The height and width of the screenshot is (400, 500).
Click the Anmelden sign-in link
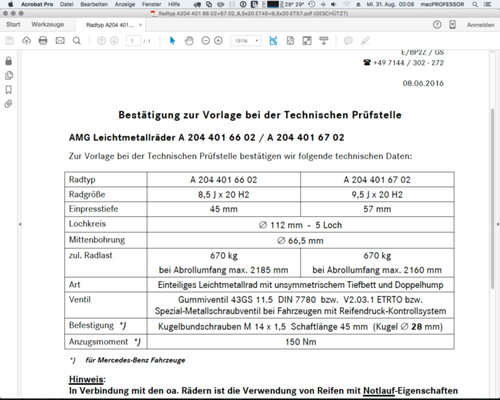click(480, 25)
